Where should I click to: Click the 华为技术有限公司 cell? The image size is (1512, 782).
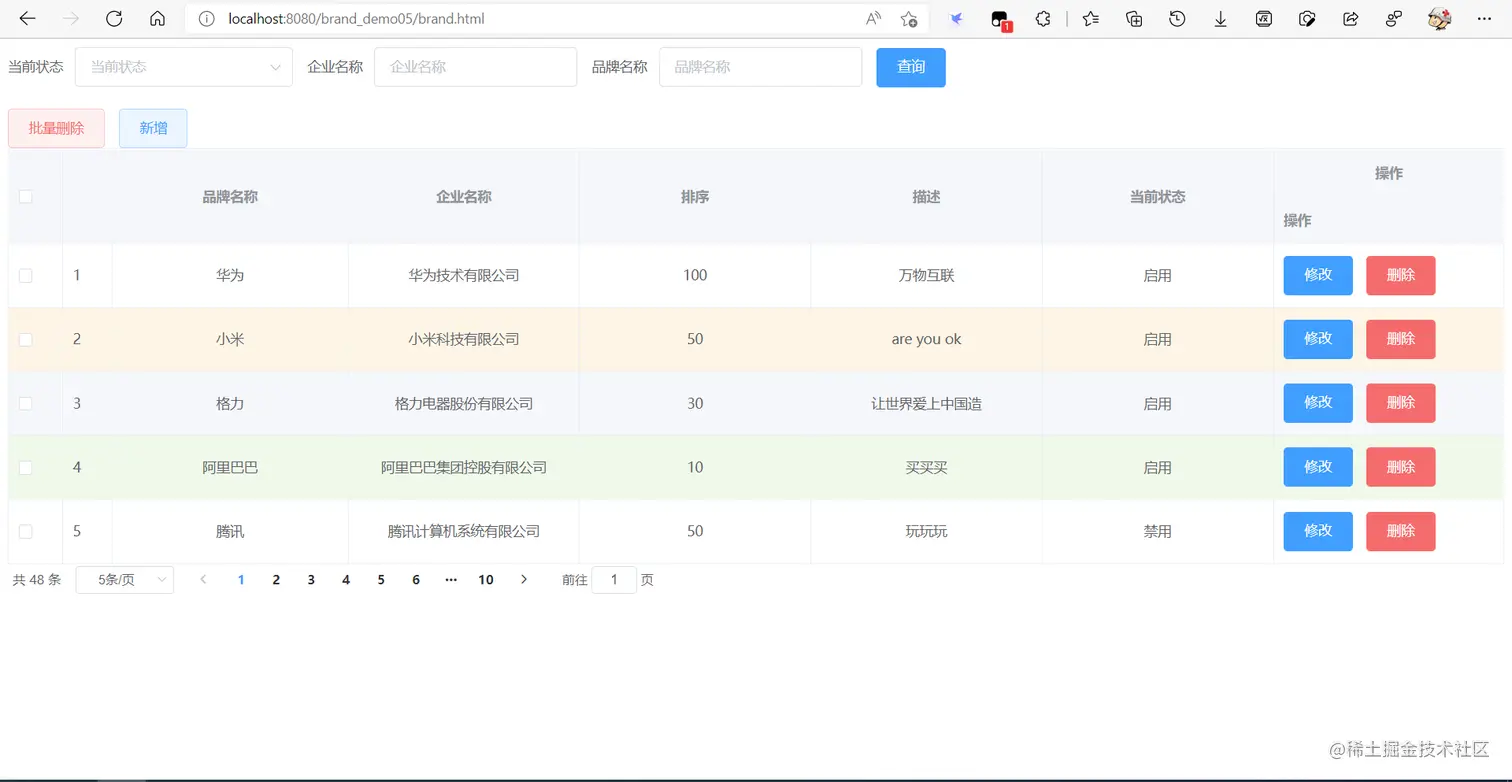tap(464, 275)
